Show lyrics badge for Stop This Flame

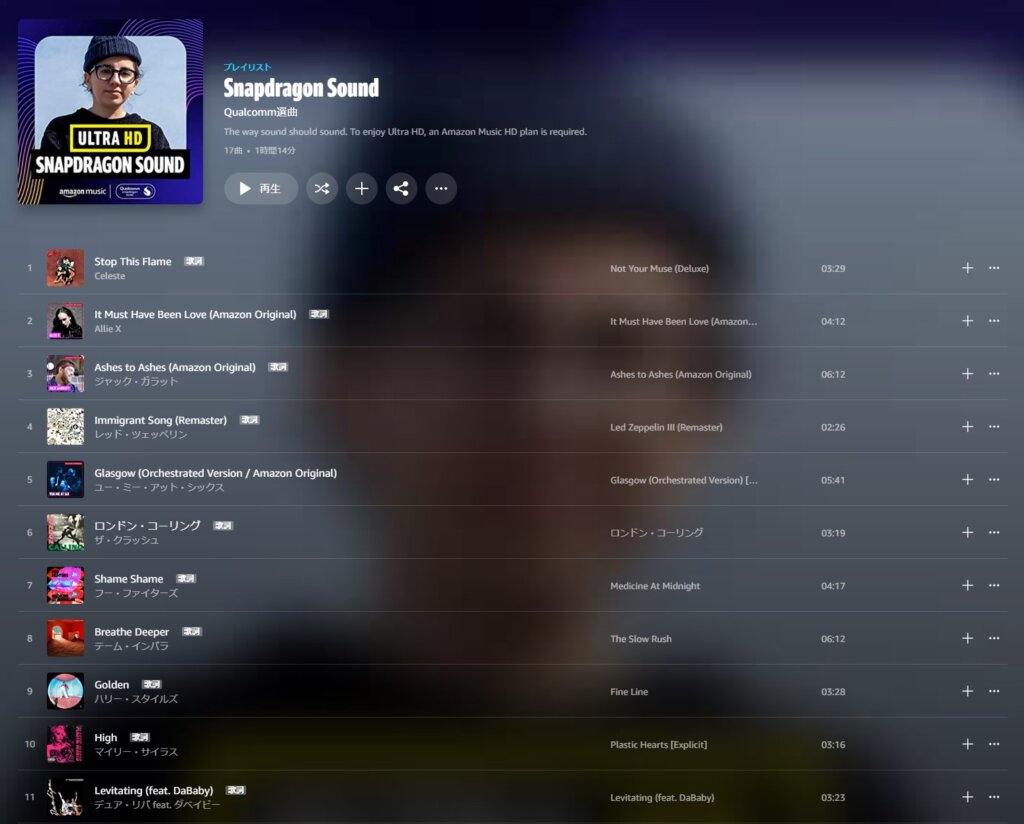(194, 261)
